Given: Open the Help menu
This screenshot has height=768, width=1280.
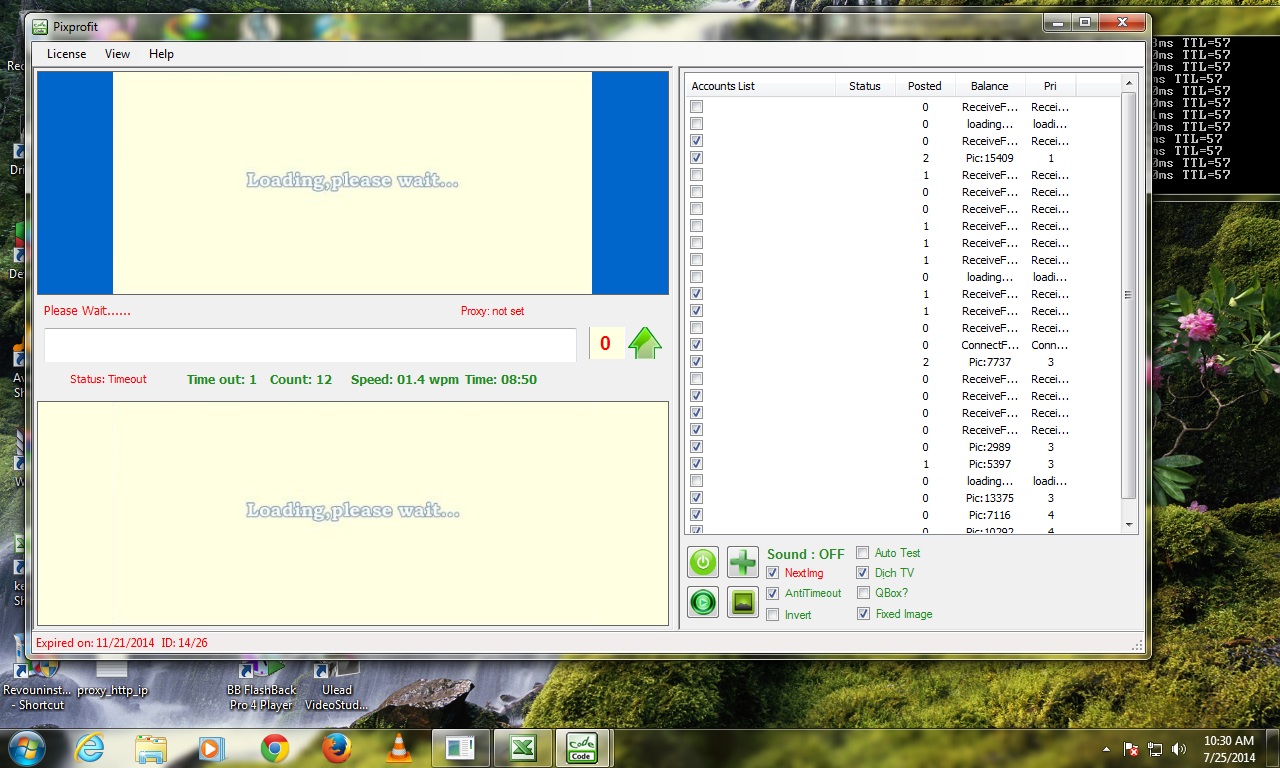Looking at the screenshot, I should (x=161, y=54).
